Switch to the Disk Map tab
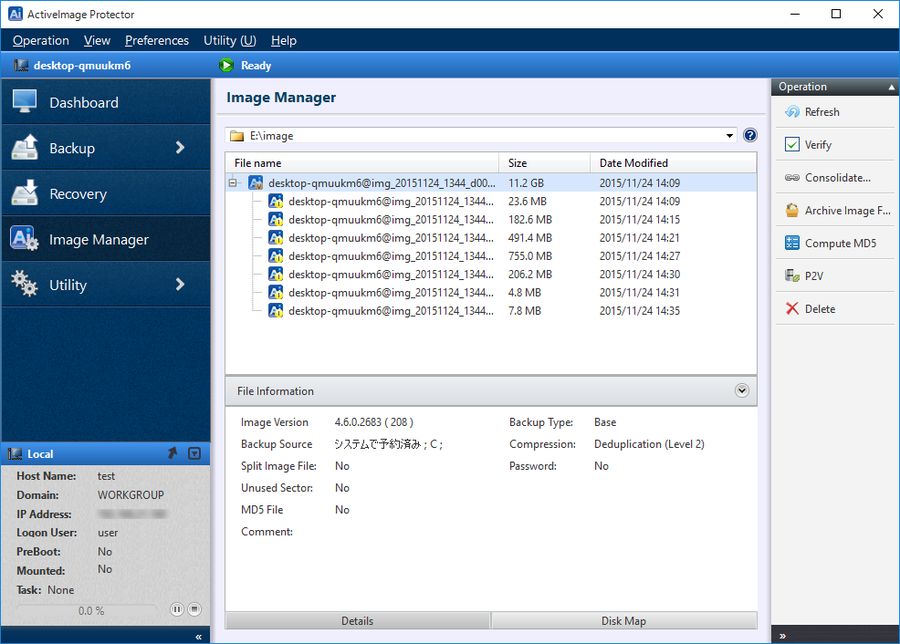Screen dimensions: 900x644 [x=624, y=620]
